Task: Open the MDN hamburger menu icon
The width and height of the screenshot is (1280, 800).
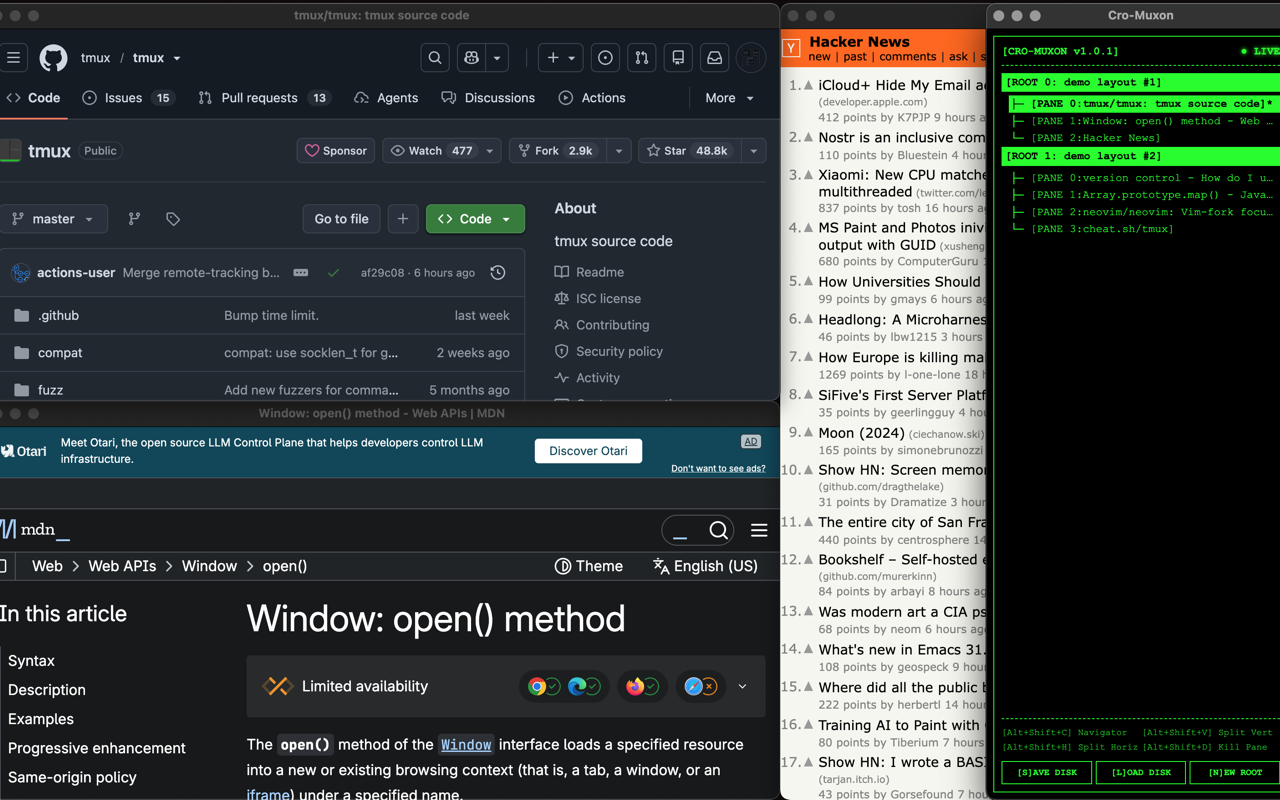Action: pos(759,531)
